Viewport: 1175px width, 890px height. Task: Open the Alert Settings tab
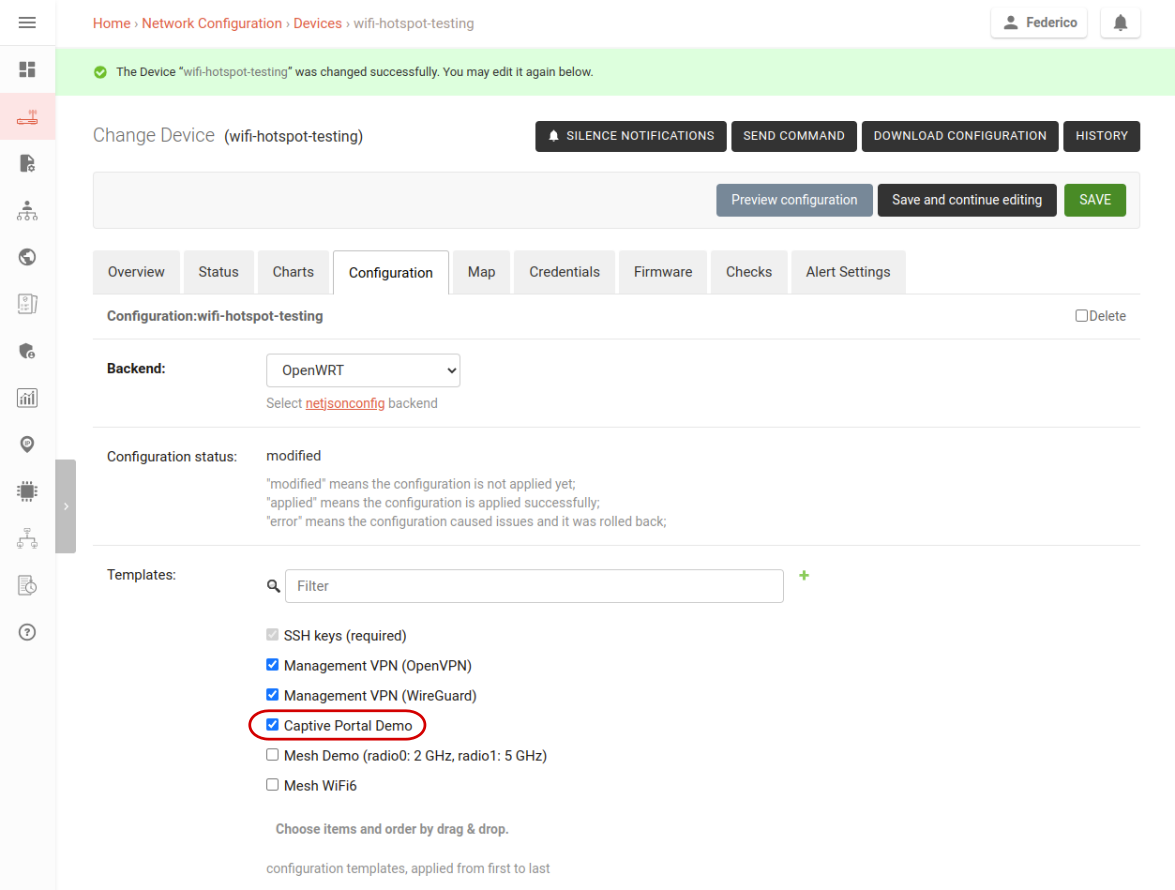848,271
